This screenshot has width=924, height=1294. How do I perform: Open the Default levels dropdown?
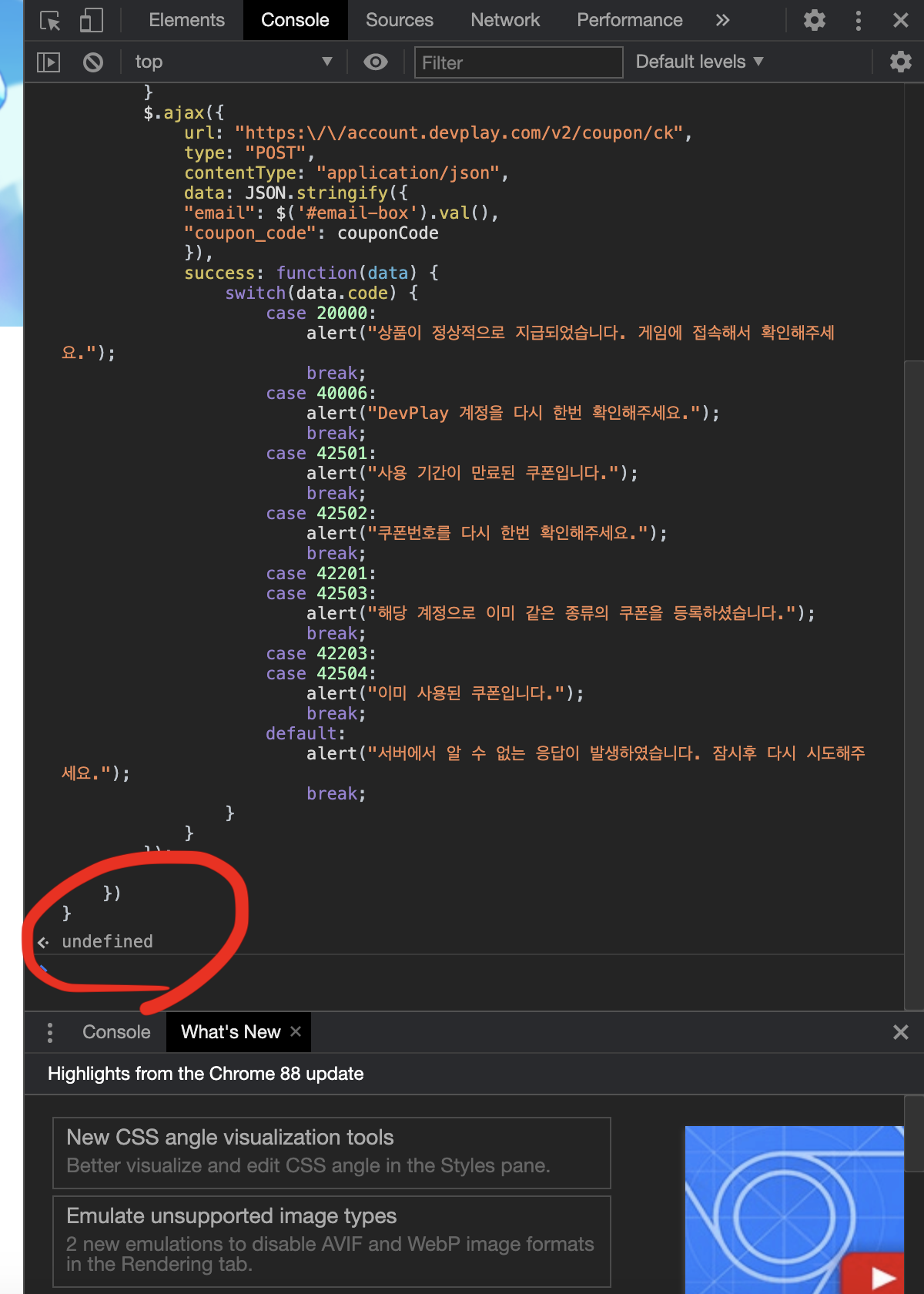(699, 62)
